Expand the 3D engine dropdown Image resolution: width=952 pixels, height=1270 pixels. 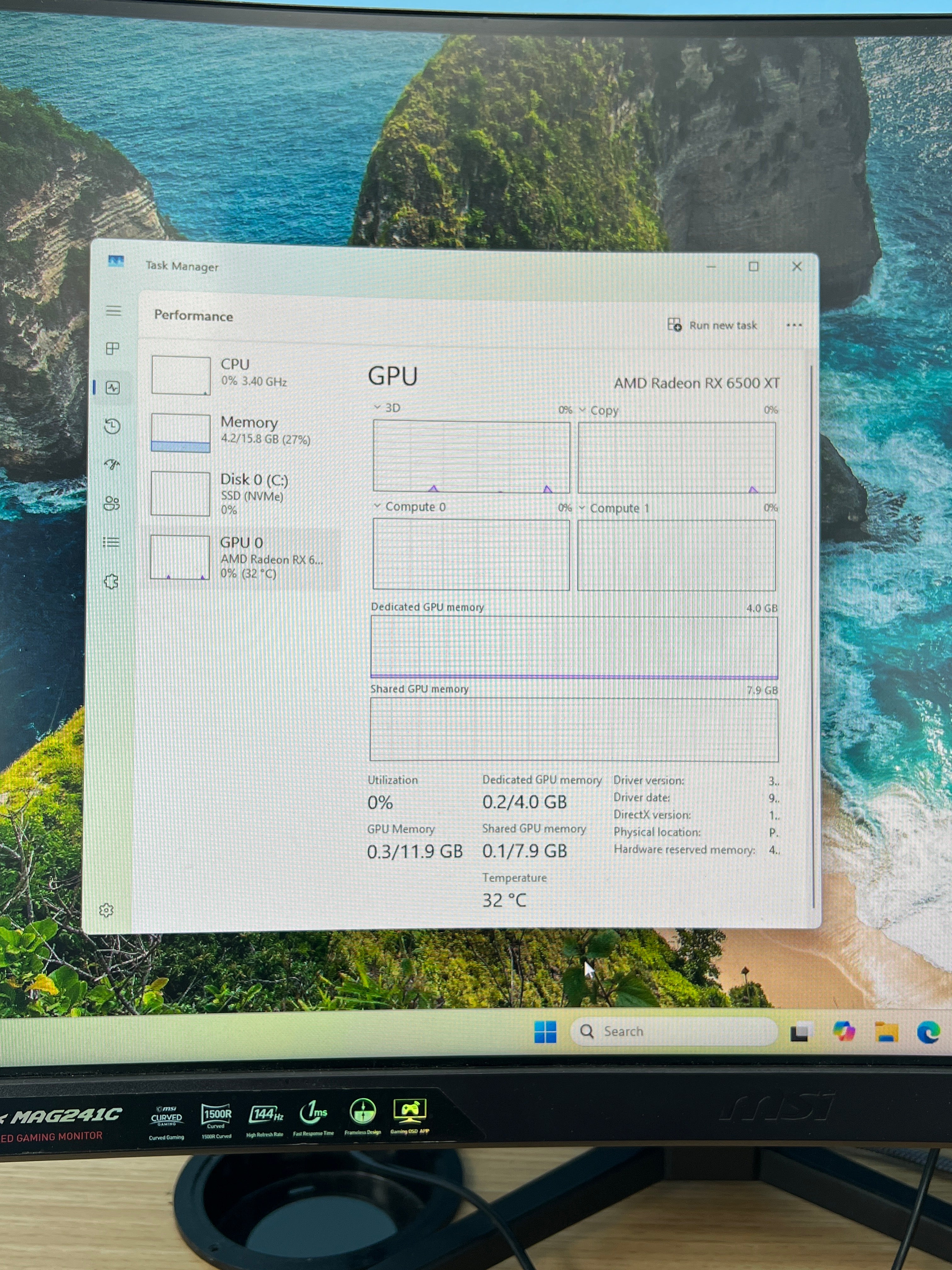click(387, 408)
